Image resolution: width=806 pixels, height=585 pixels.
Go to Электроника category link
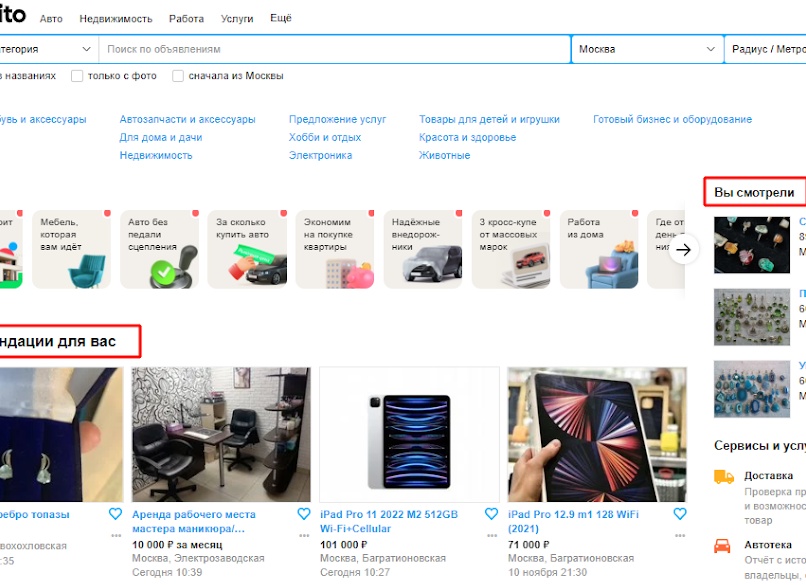[320, 155]
